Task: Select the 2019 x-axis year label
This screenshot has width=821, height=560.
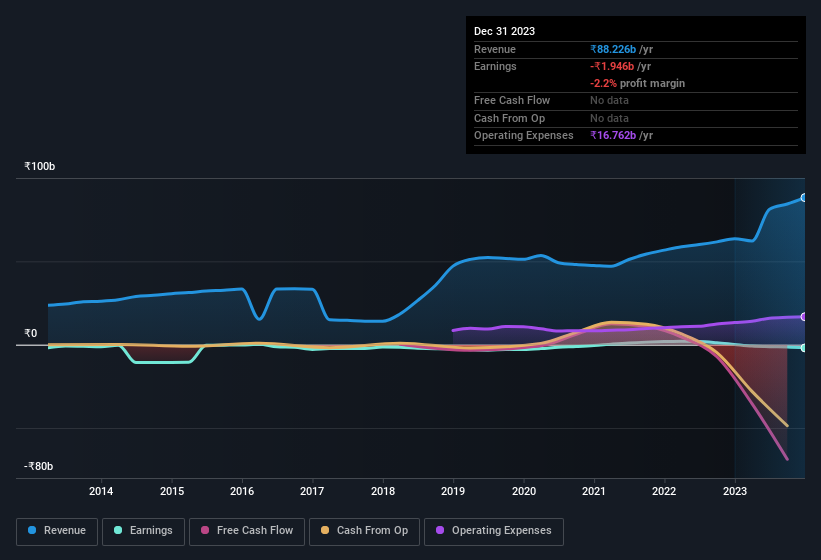Action: click(x=453, y=490)
